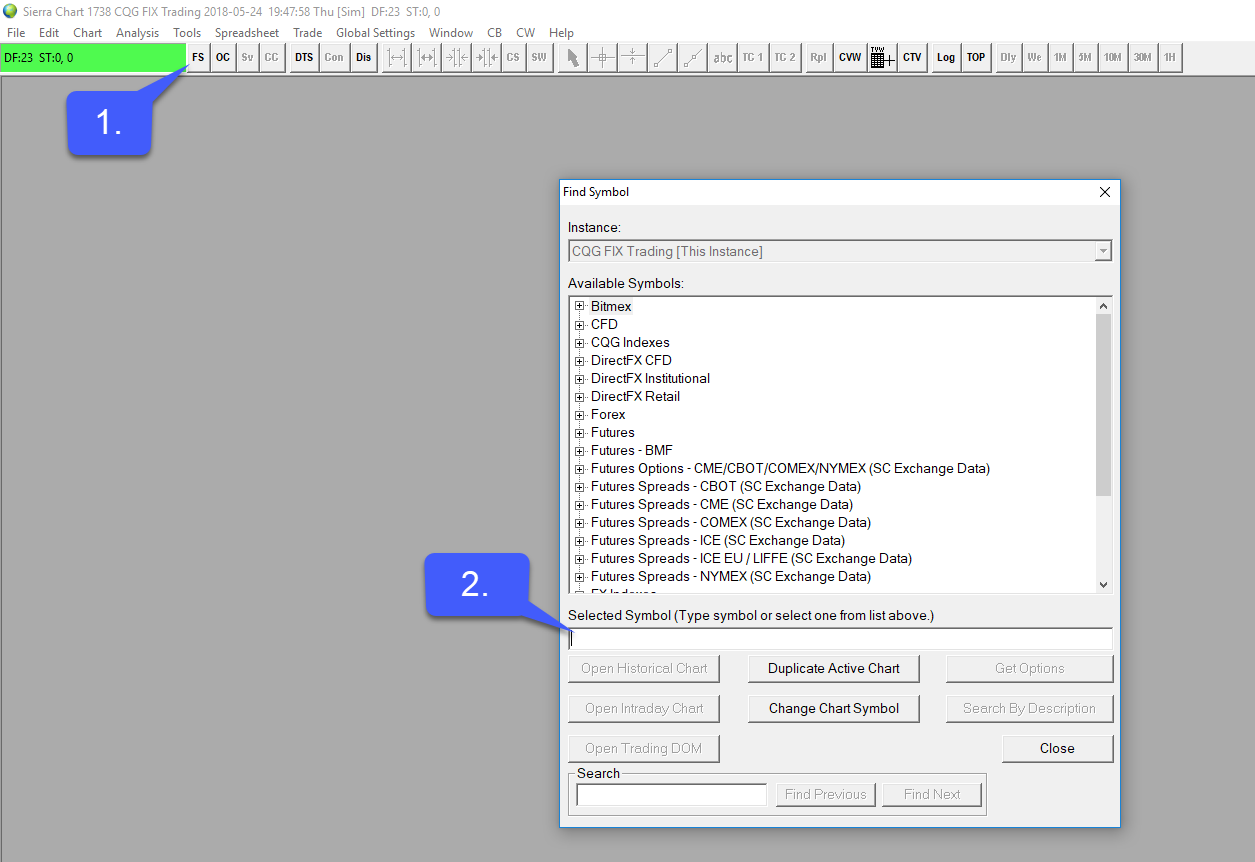Select DirectFX Institutional in the list
The height and width of the screenshot is (862, 1255).
click(650, 379)
